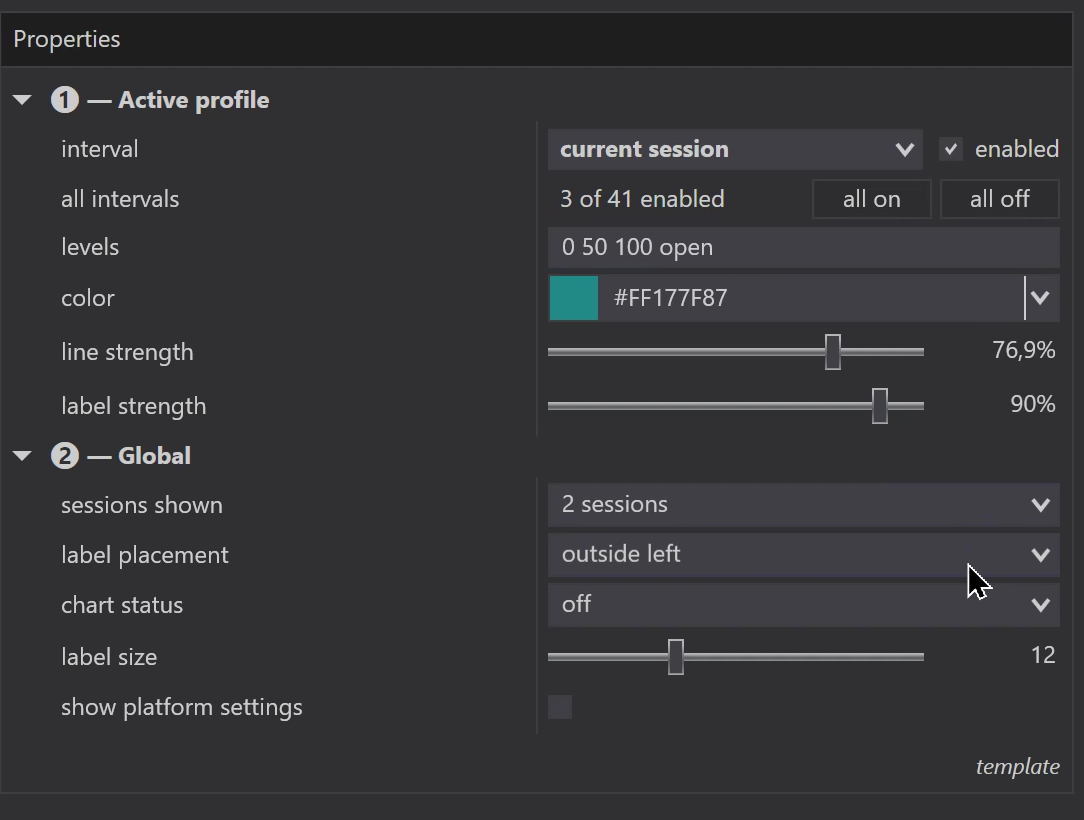Open the color dropdown arrow
The image size is (1084, 820).
tap(1040, 298)
